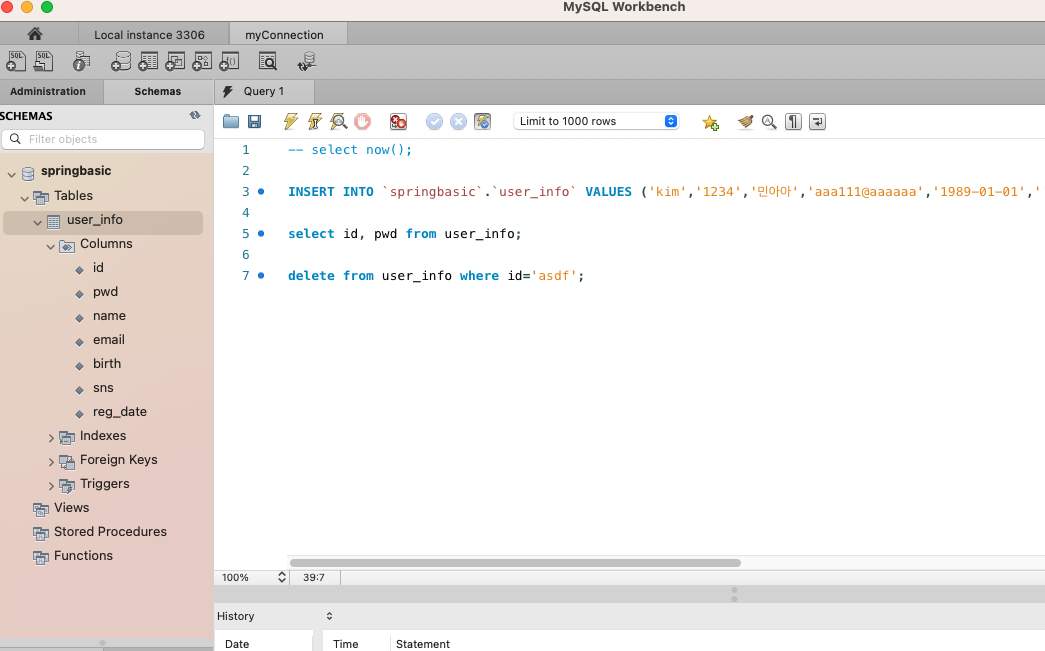Click the INSERT INTO statement line
1045x651 pixels.
coord(664,192)
